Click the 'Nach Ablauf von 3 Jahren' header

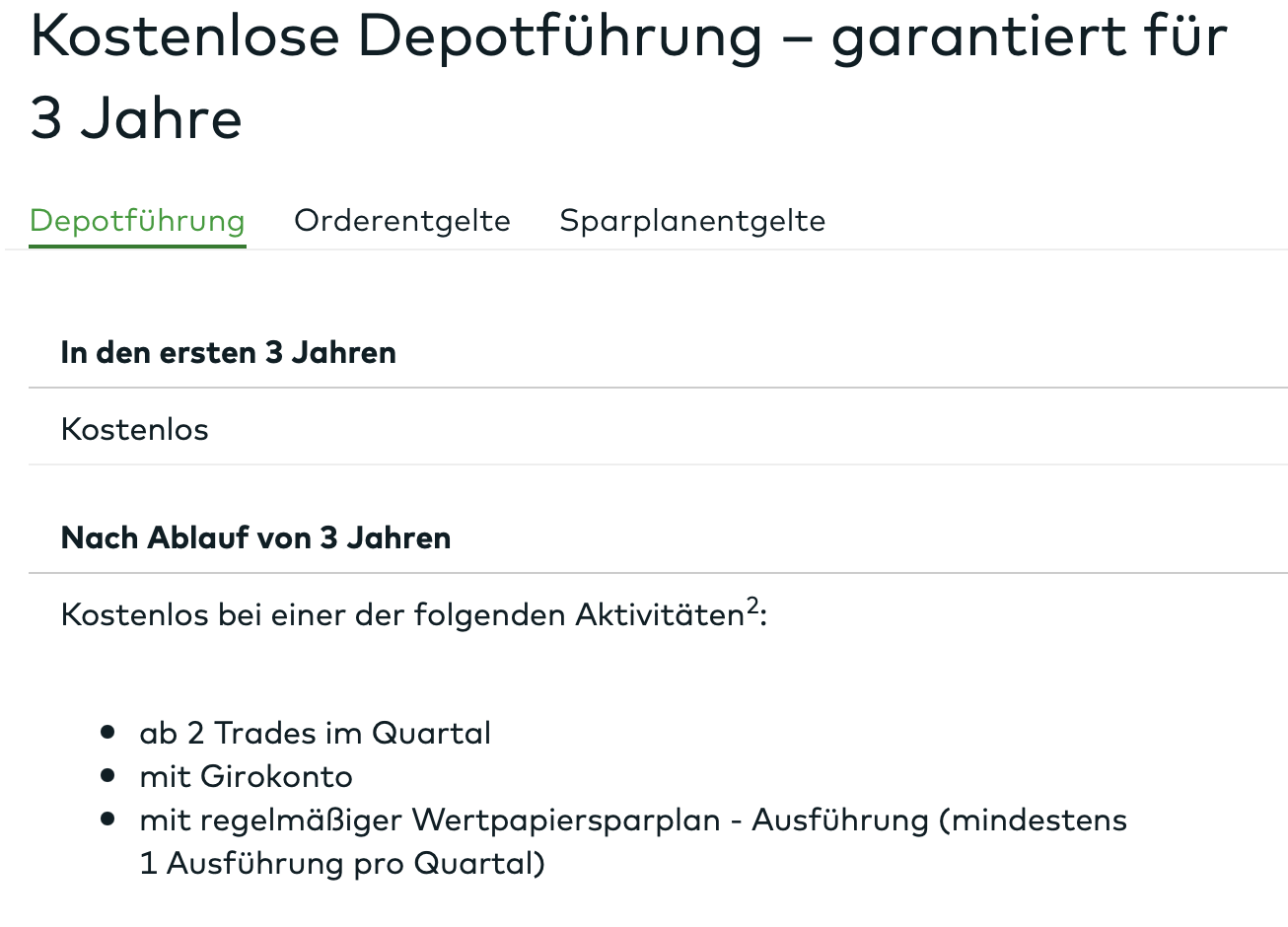255,537
